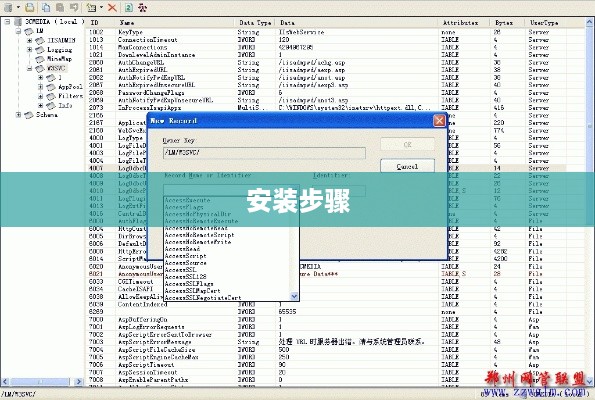The image size is (595, 400).
Task: Click the Paste toolbar icon
Action: (60, 7)
